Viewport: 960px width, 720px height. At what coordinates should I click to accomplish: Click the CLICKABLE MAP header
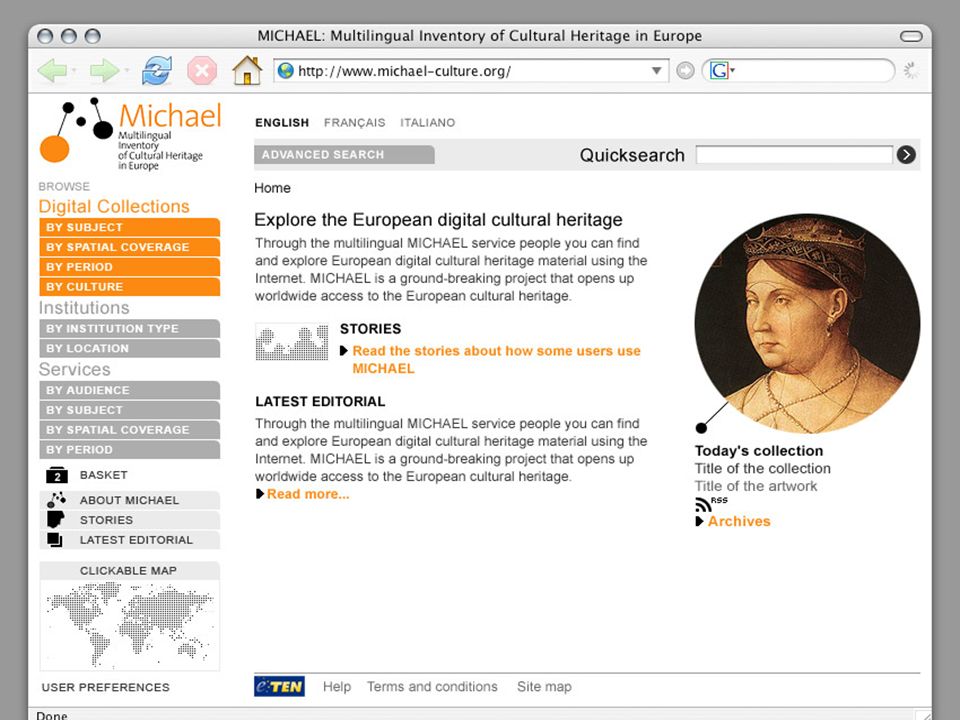pos(130,571)
